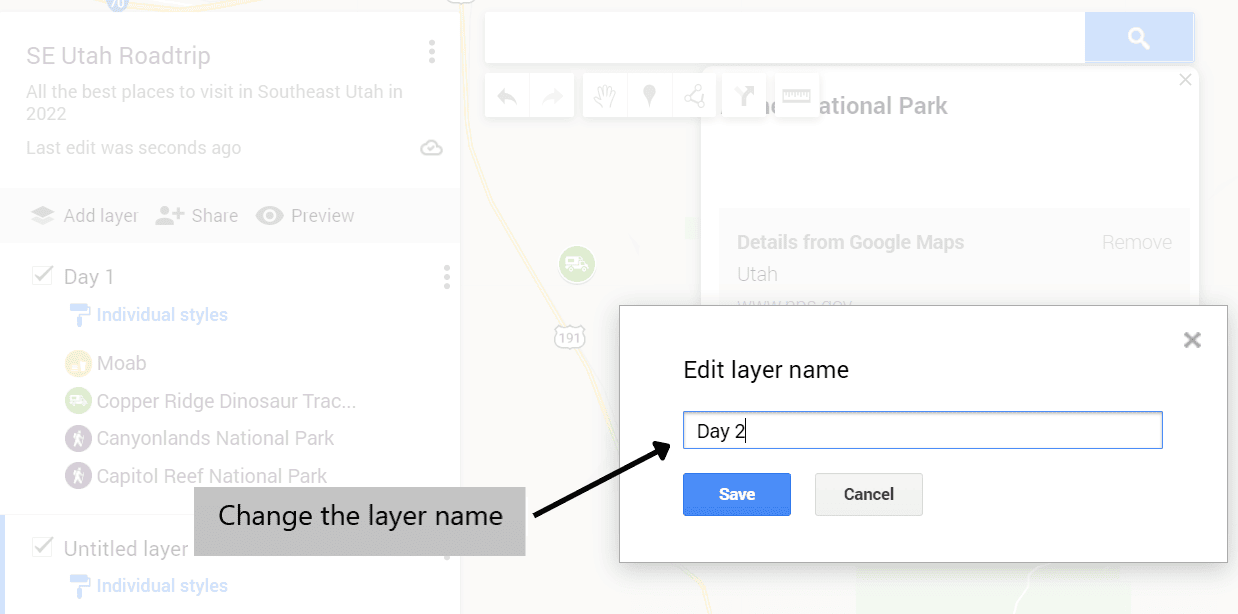Uncheck the Untitled layer visibility
This screenshot has height=614, width=1238.
(x=42, y=547)
